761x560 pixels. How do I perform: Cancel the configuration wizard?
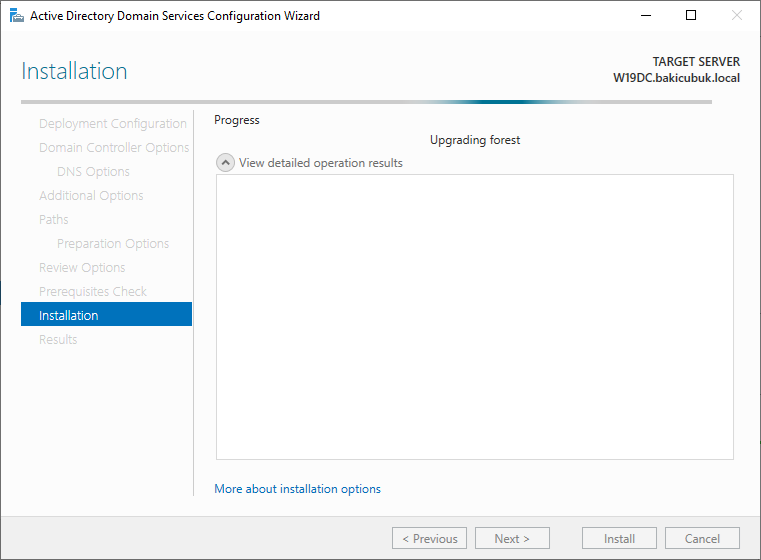702,538
